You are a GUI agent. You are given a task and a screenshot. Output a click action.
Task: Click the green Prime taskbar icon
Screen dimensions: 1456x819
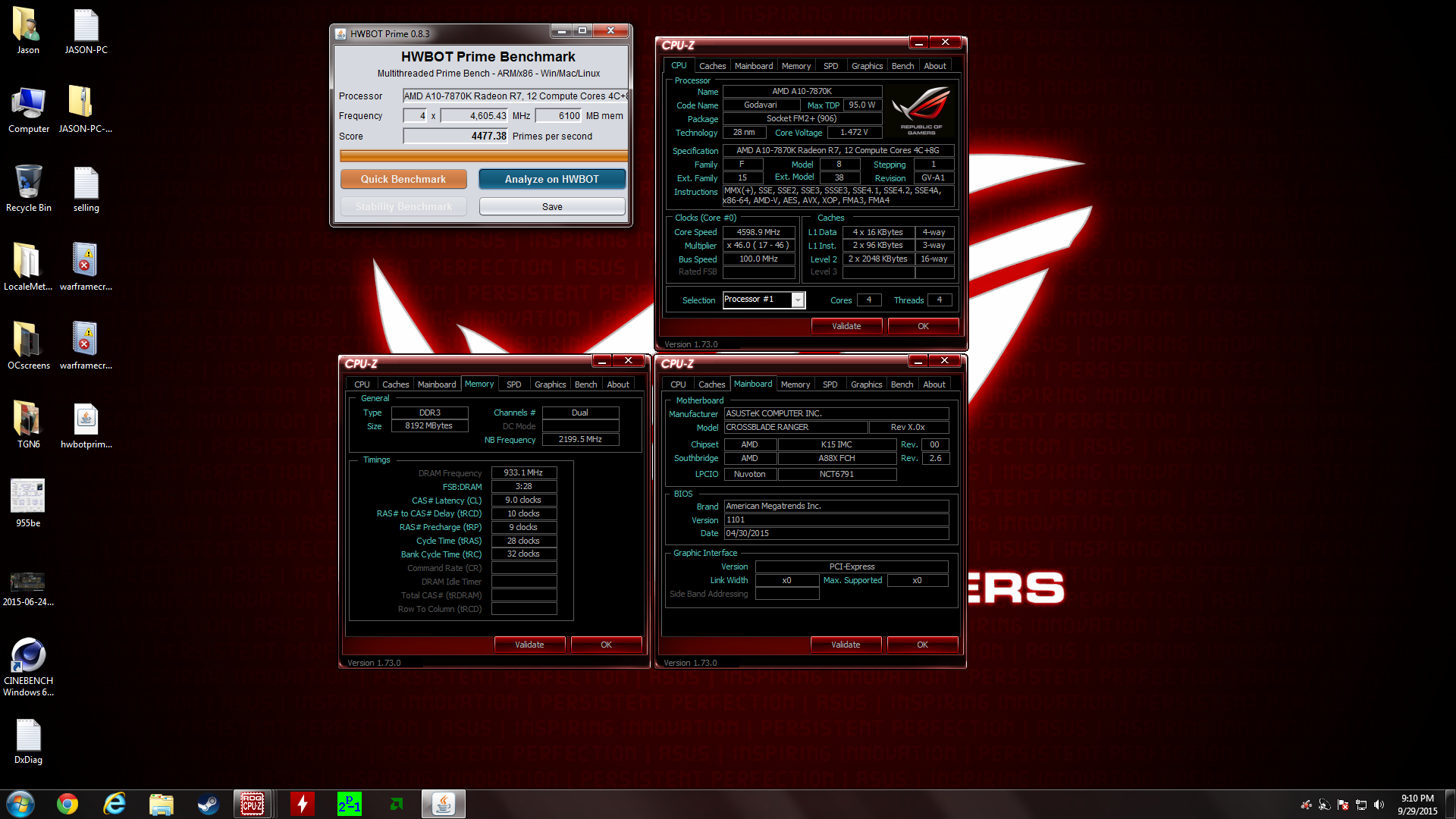click(x=350, y=804)
